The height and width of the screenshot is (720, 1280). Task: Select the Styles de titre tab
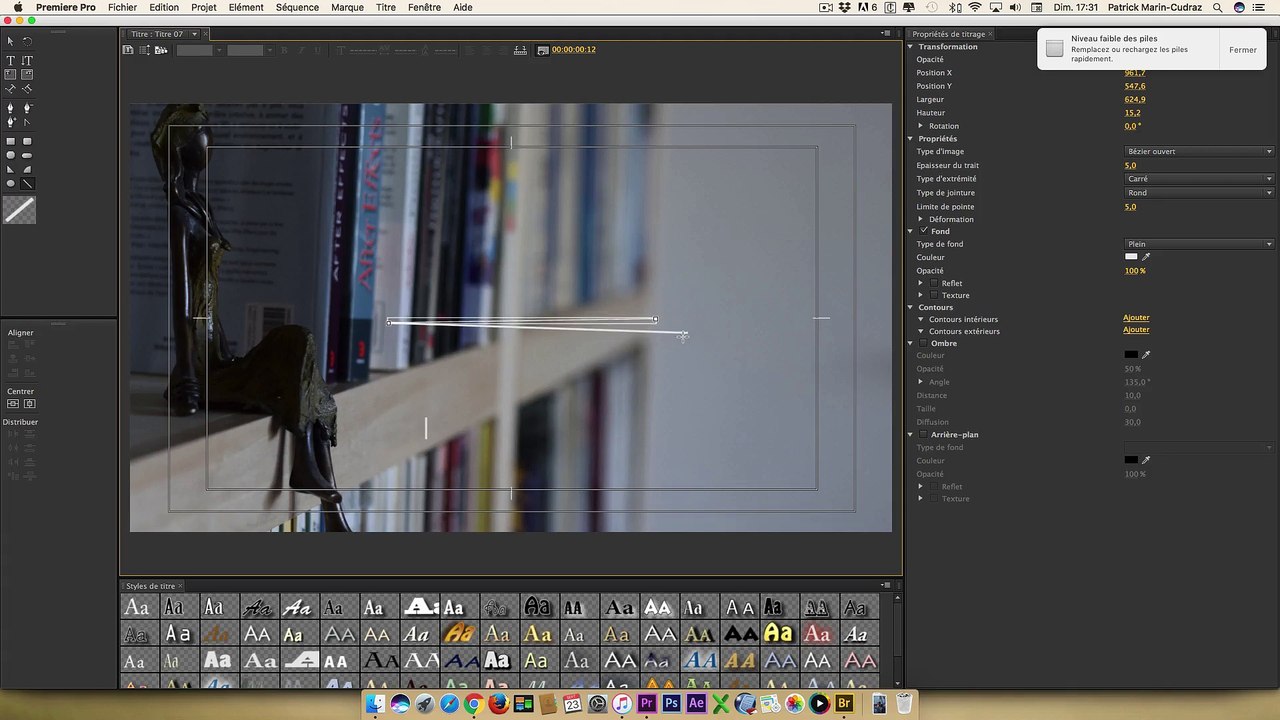point(150,586)
